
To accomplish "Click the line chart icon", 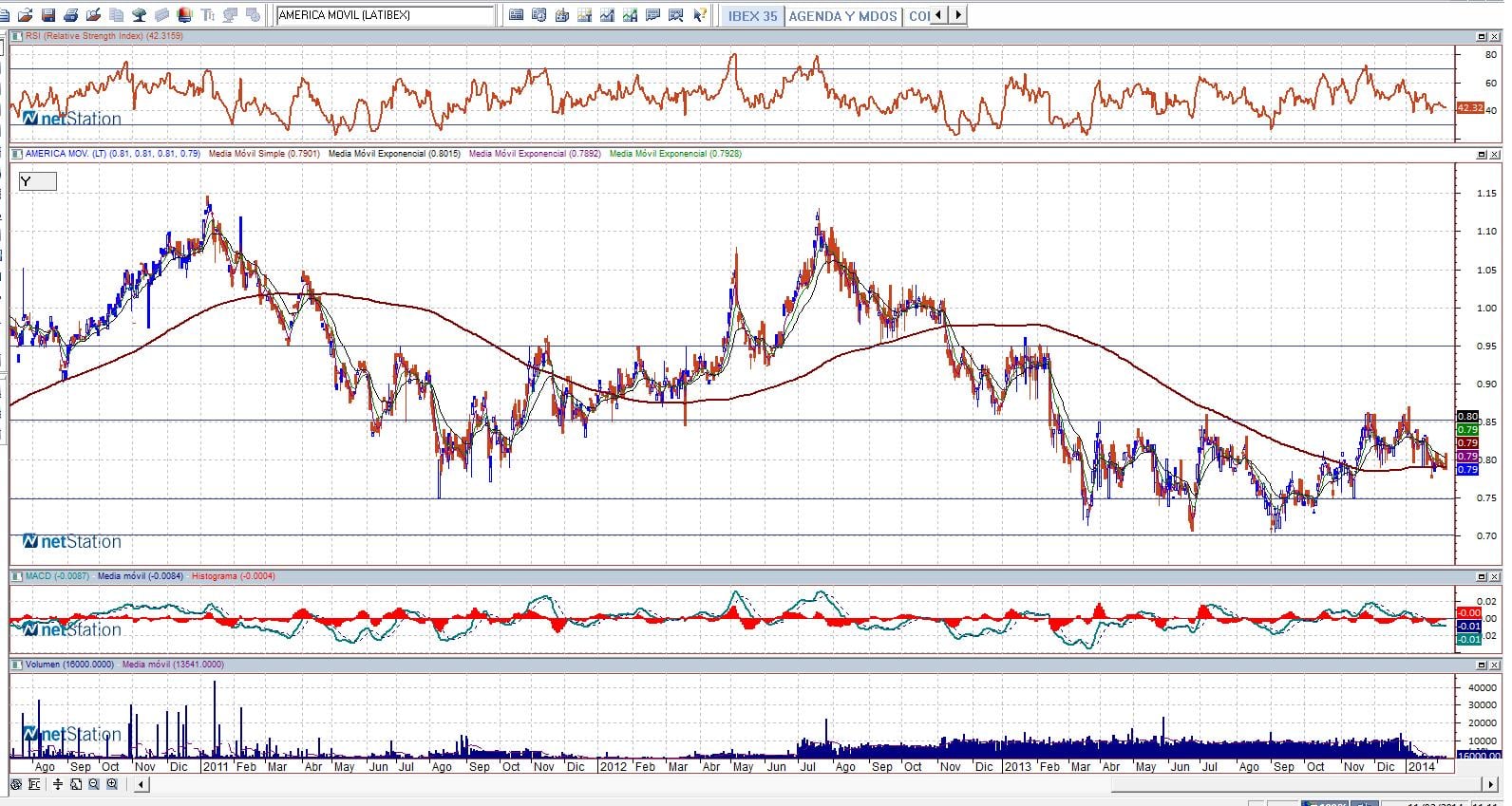I will 608,15.
